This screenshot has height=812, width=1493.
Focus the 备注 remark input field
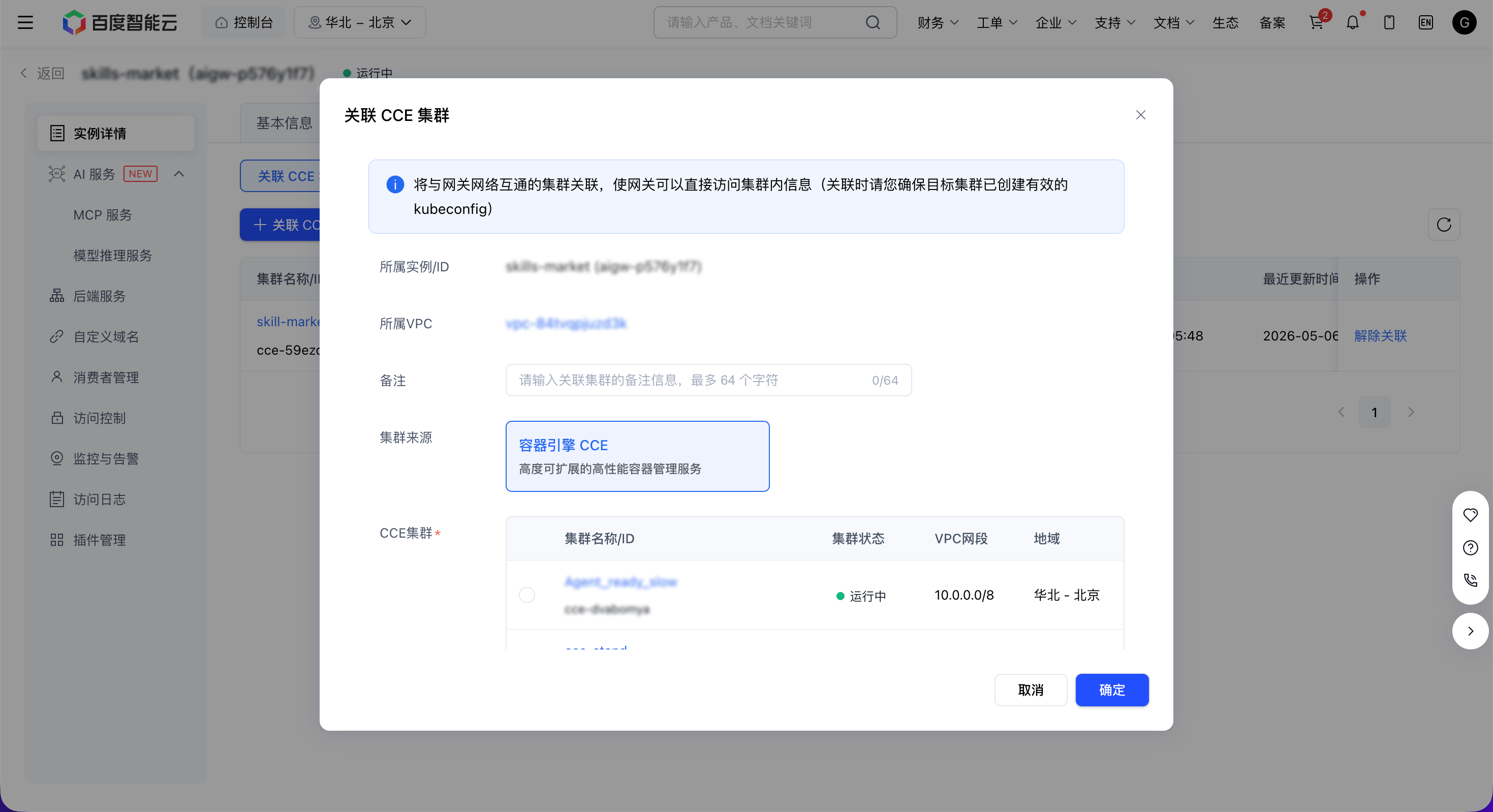click(x=708, y=380)
